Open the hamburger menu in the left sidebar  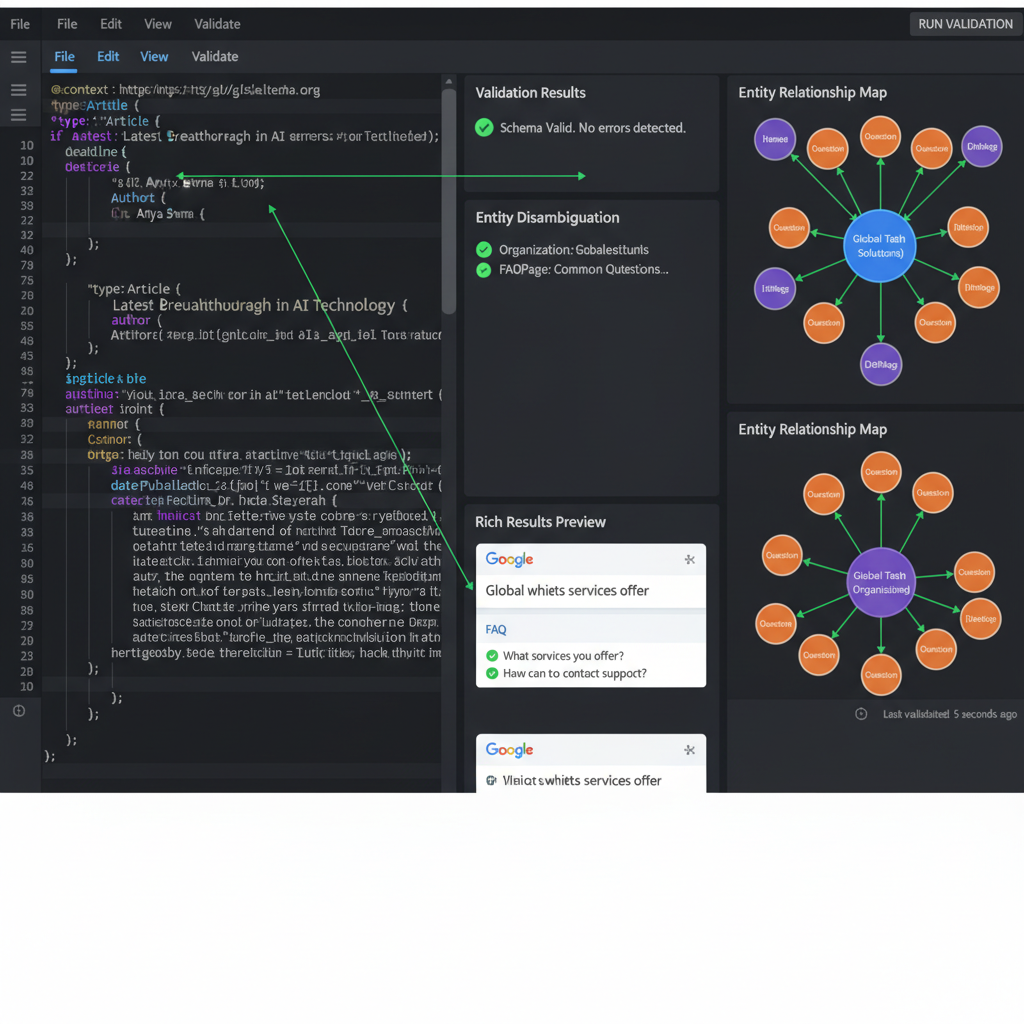click(x=18, y=56)
